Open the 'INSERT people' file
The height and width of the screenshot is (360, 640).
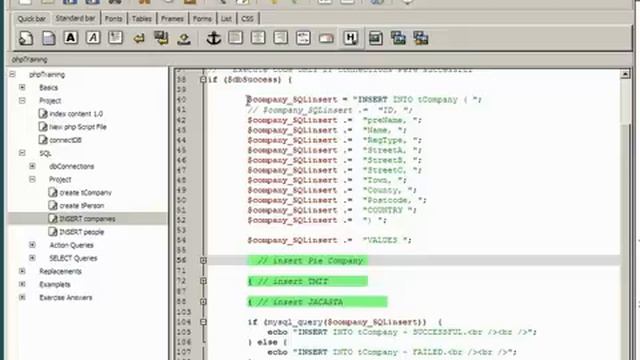click(x=81, y=232)
